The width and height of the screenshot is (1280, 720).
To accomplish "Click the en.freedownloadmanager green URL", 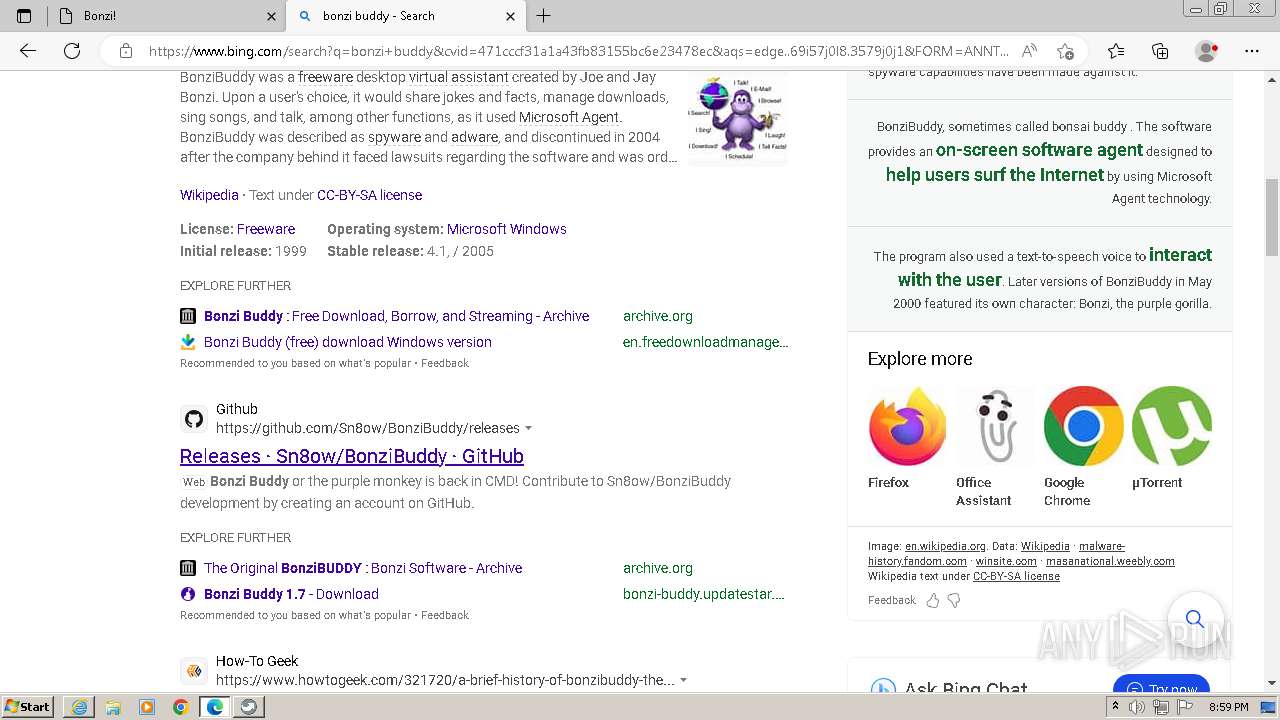I will tap(706, 342).
